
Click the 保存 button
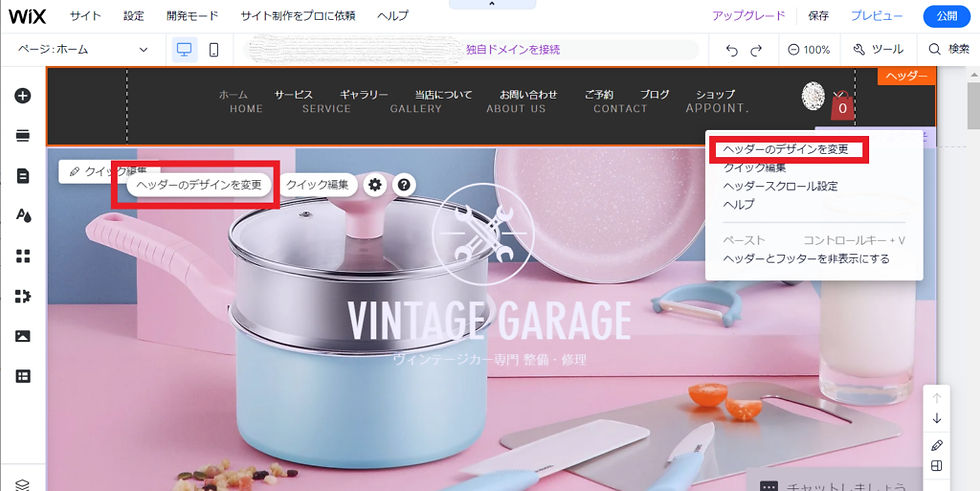[818, 16]
